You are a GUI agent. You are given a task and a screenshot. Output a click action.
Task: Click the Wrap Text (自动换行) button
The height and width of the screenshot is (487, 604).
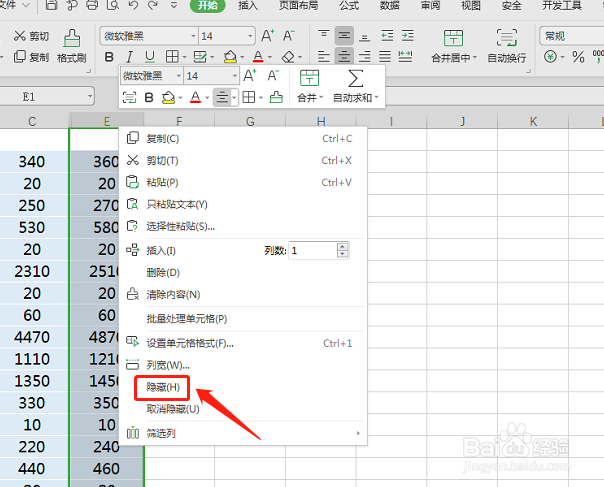[x=507, y=46]
